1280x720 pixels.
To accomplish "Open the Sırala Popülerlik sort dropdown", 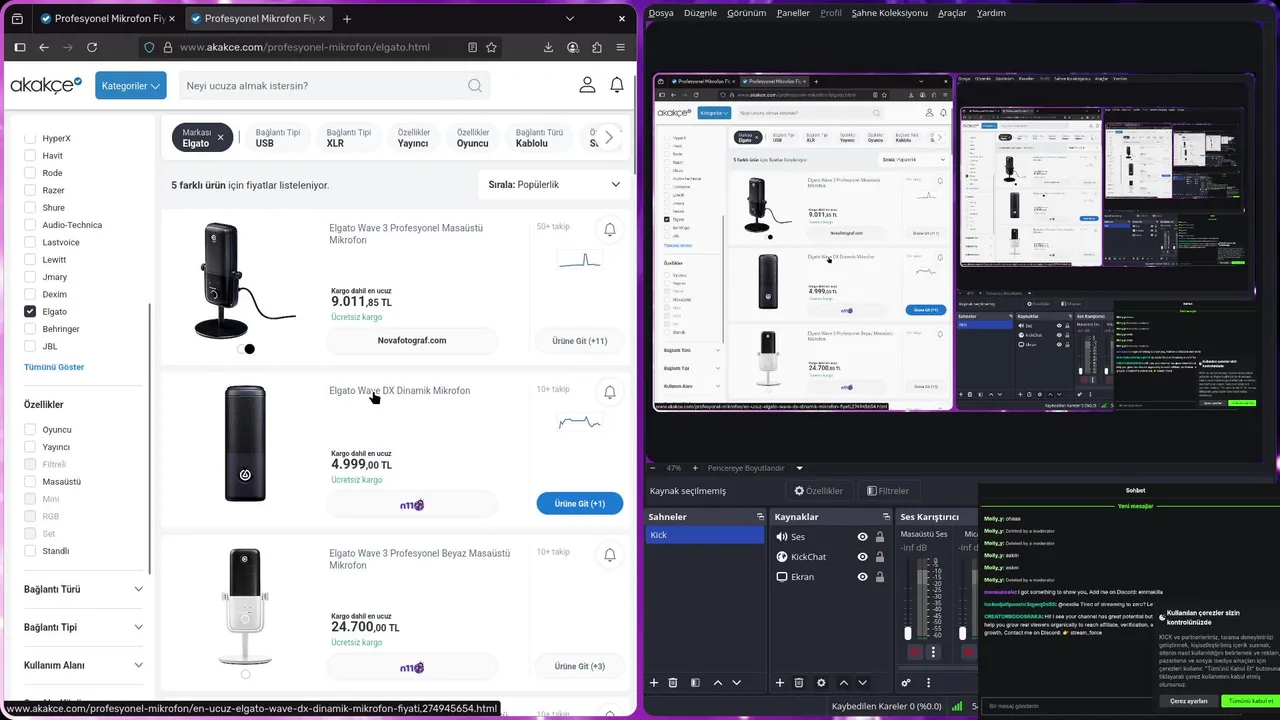I will pos(555,184).
